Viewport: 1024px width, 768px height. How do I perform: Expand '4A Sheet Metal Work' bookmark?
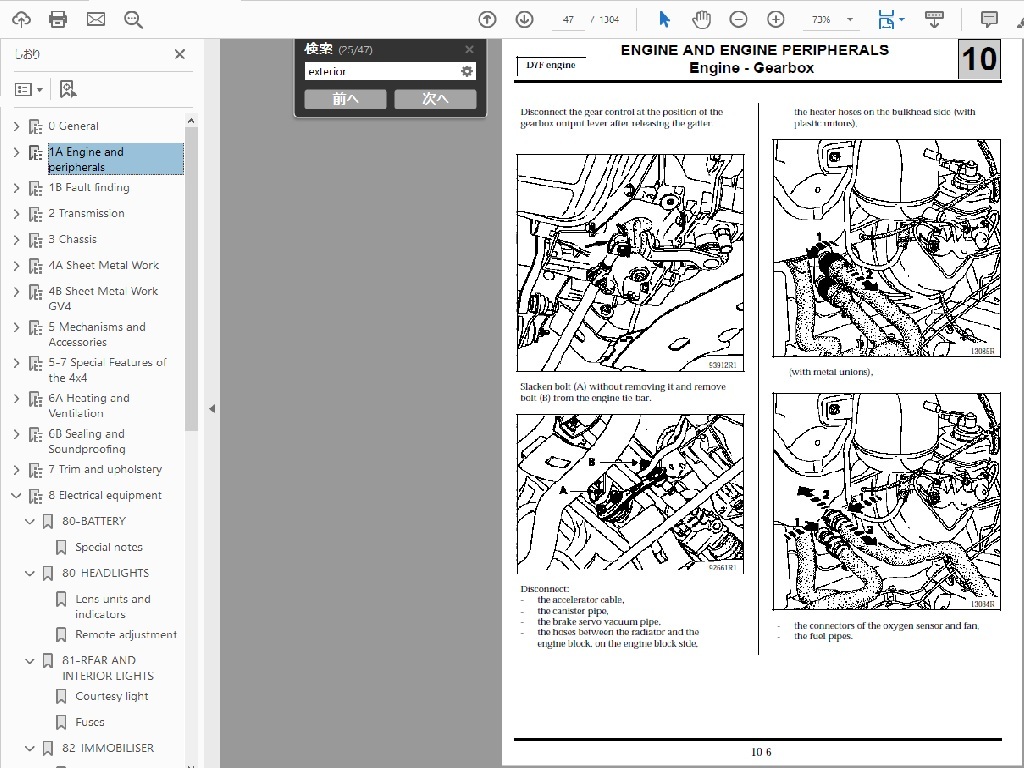tap(16, 266)
